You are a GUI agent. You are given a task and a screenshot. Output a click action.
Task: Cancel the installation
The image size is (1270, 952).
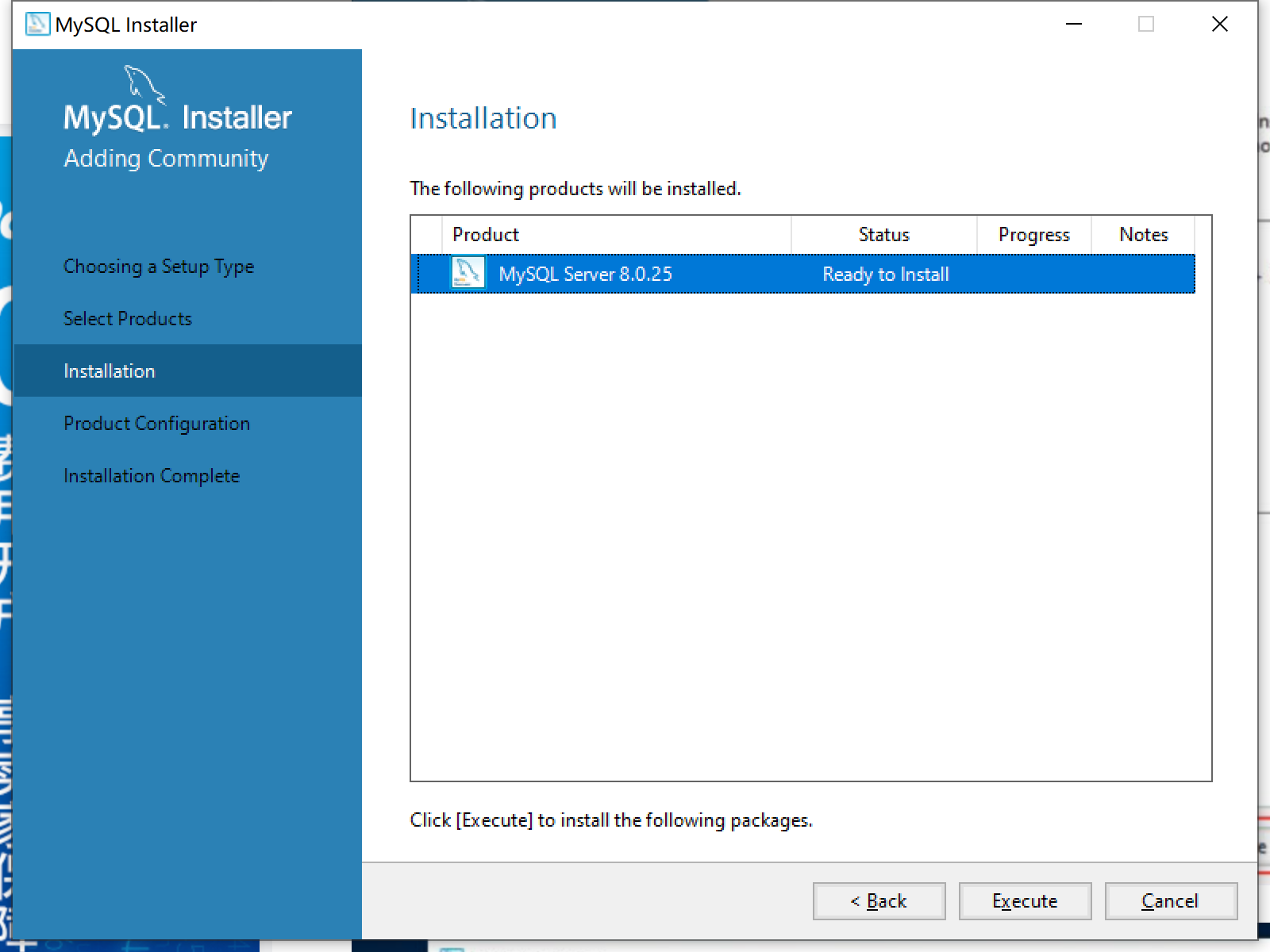pos(1171,901)
